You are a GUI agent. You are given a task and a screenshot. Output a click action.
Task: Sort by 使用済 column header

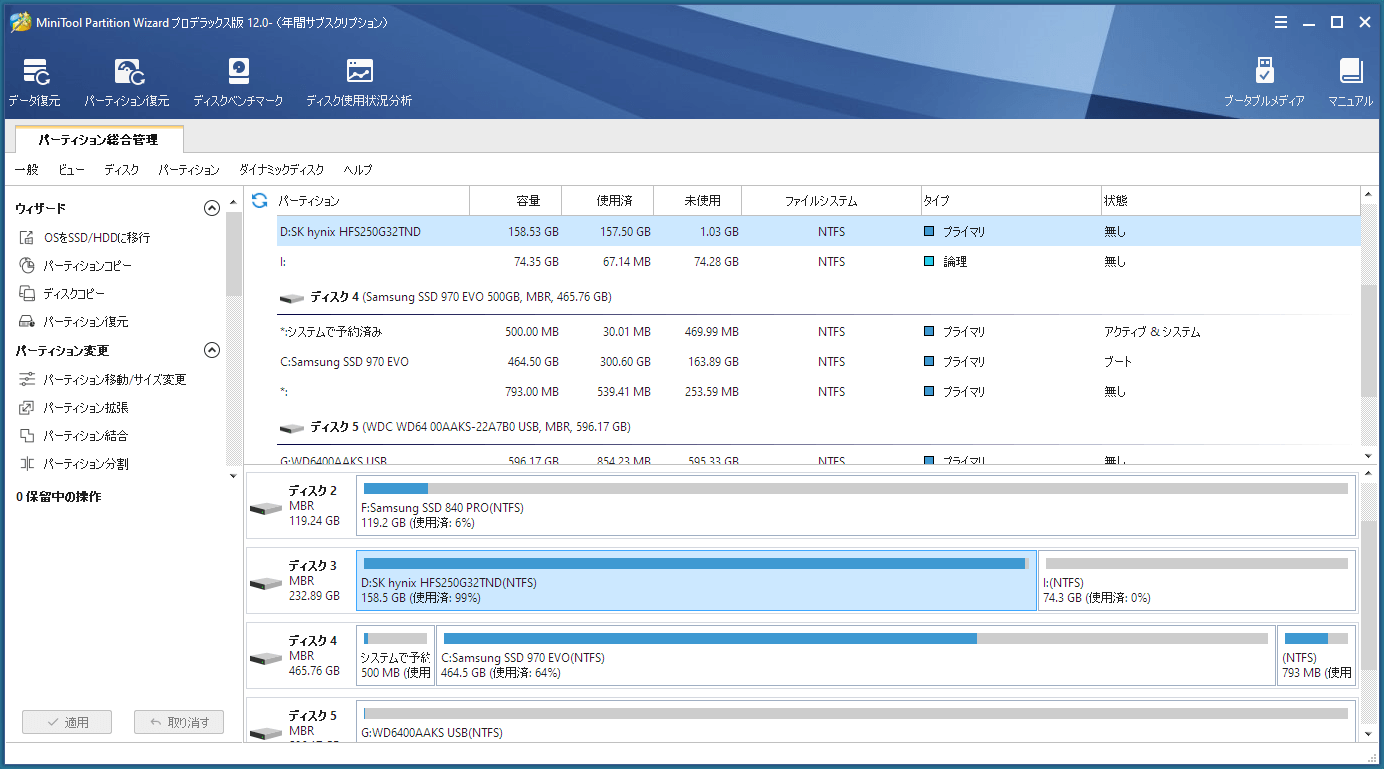607,201
